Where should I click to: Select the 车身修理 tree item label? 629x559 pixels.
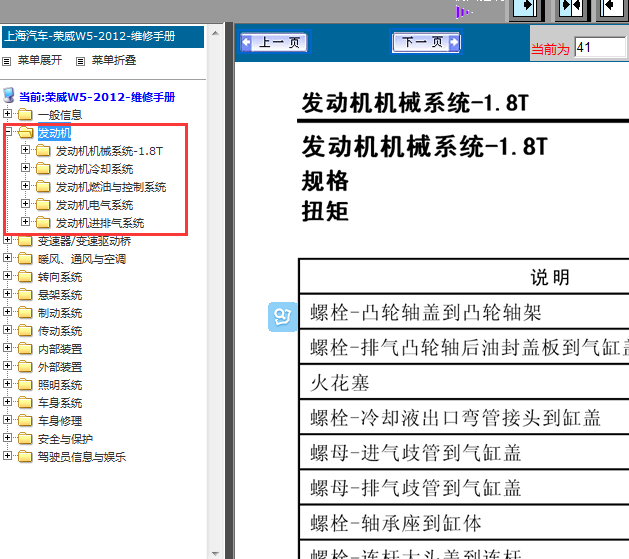coord(60,421)
